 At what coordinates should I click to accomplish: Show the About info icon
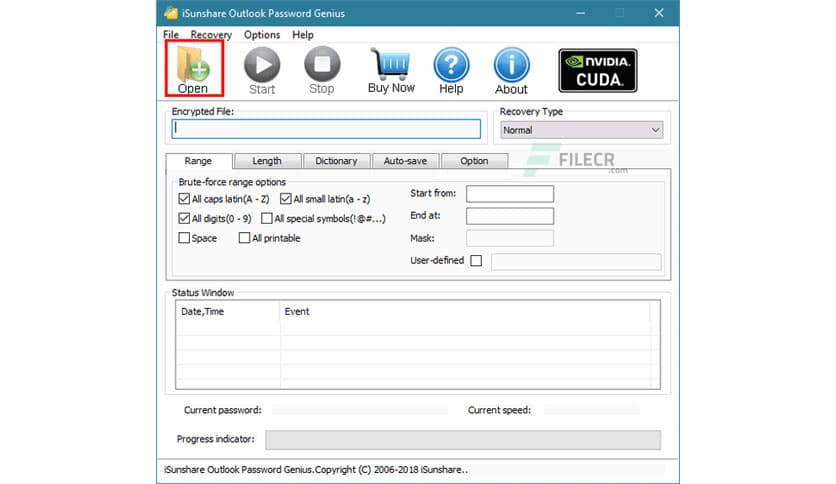511,71
